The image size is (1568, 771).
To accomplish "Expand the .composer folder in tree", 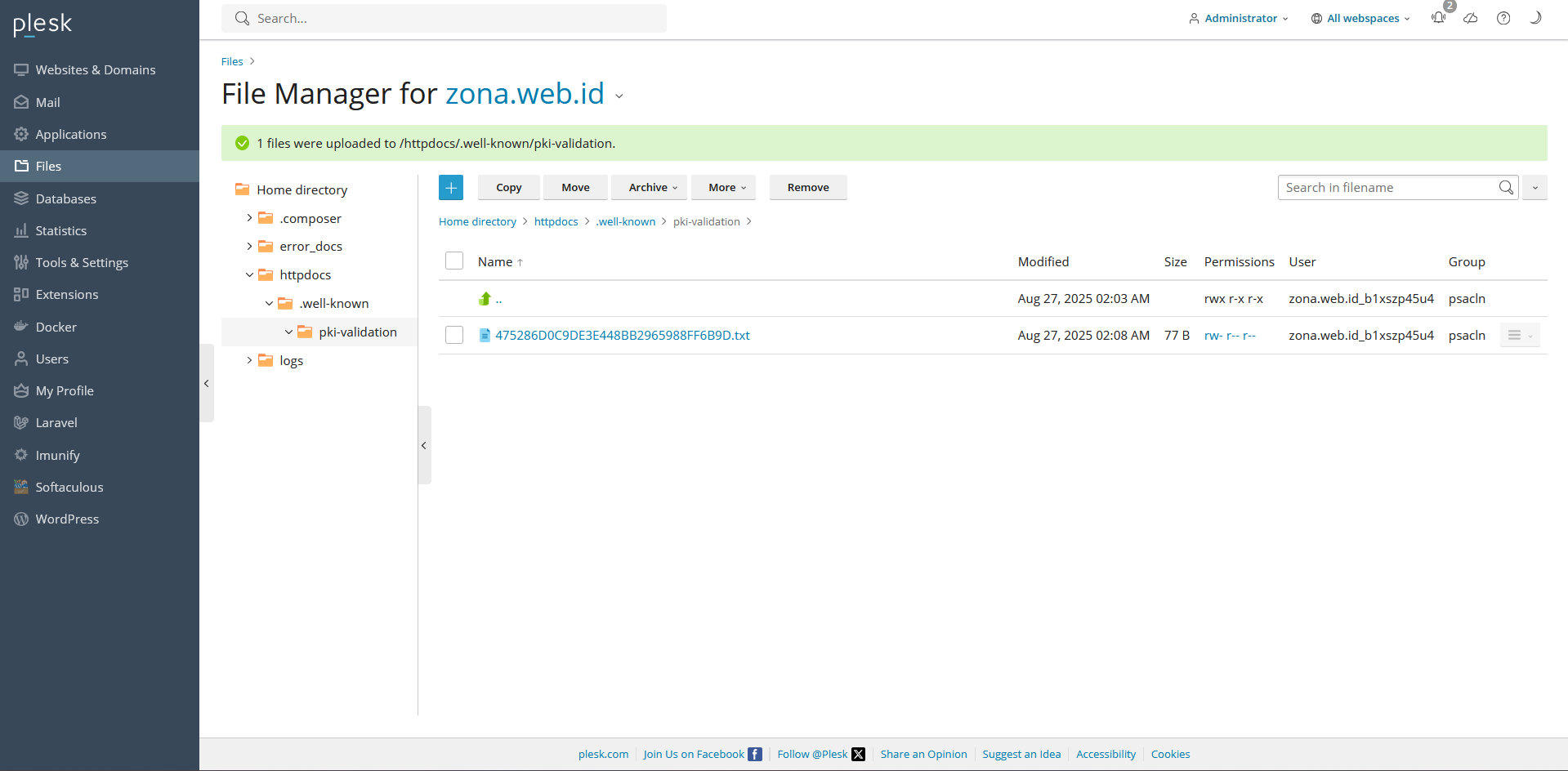I will [249, 218].
